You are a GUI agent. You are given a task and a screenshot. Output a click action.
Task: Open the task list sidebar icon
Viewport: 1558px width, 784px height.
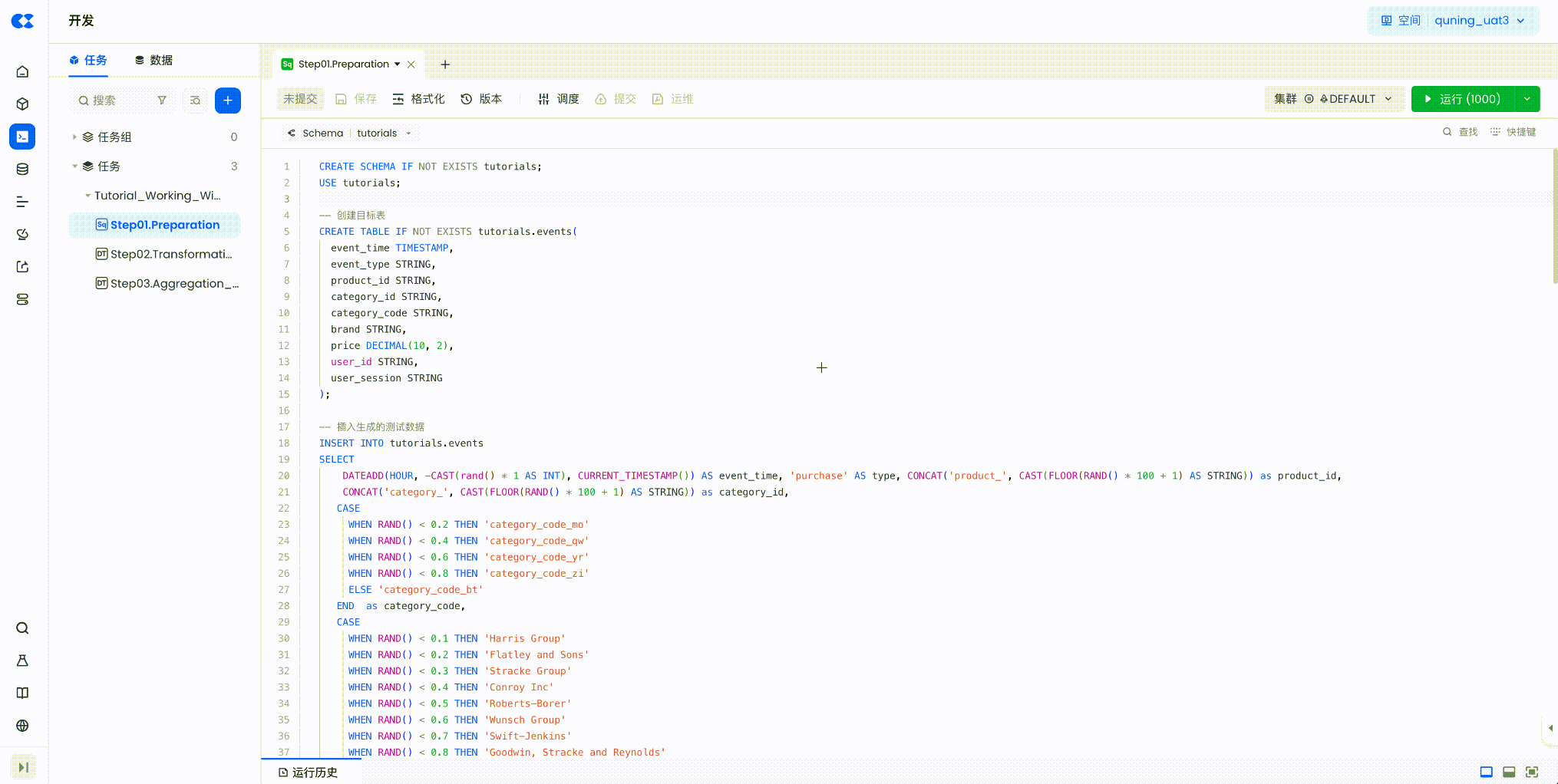coord(22,202)
